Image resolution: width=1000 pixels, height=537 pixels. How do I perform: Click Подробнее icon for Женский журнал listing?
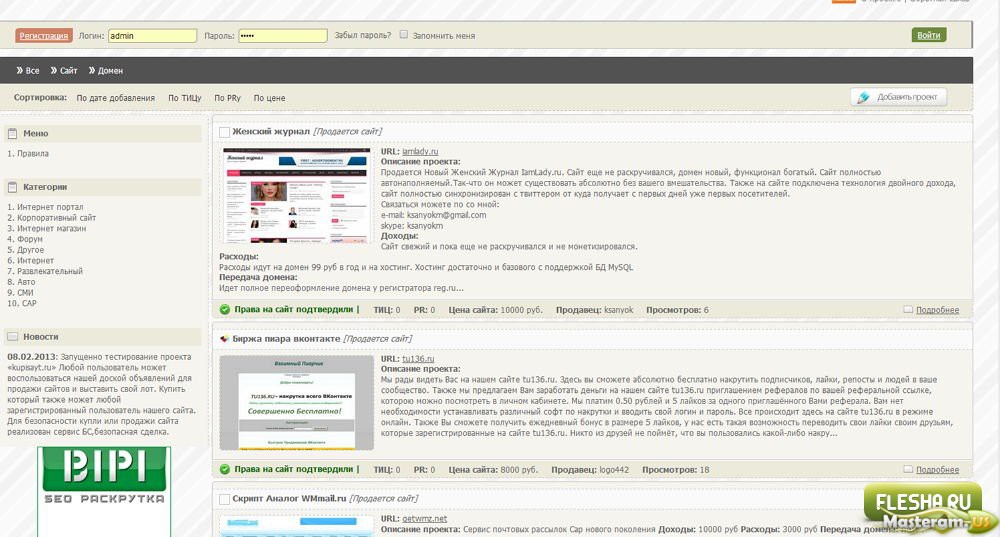[x=908, y=309]
